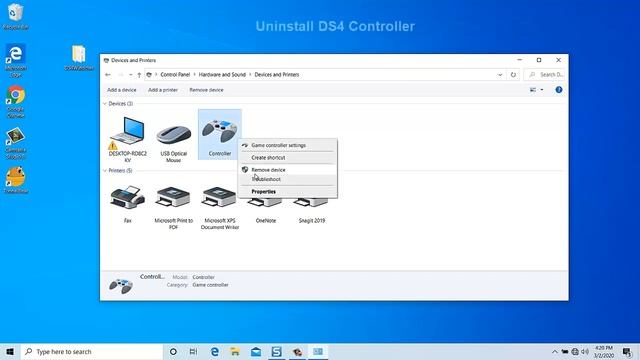Open Mail app from taskbar
Viewport: 640px width, 360px height.
(x=256, y=351)
